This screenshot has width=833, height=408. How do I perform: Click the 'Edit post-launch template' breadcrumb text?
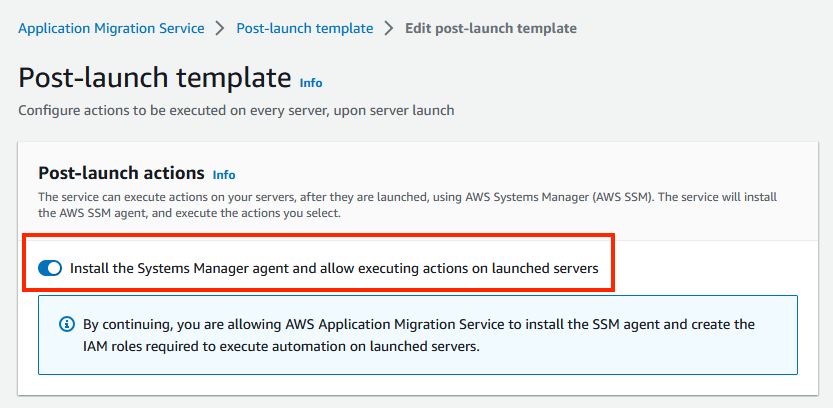(x=491, y=28)
